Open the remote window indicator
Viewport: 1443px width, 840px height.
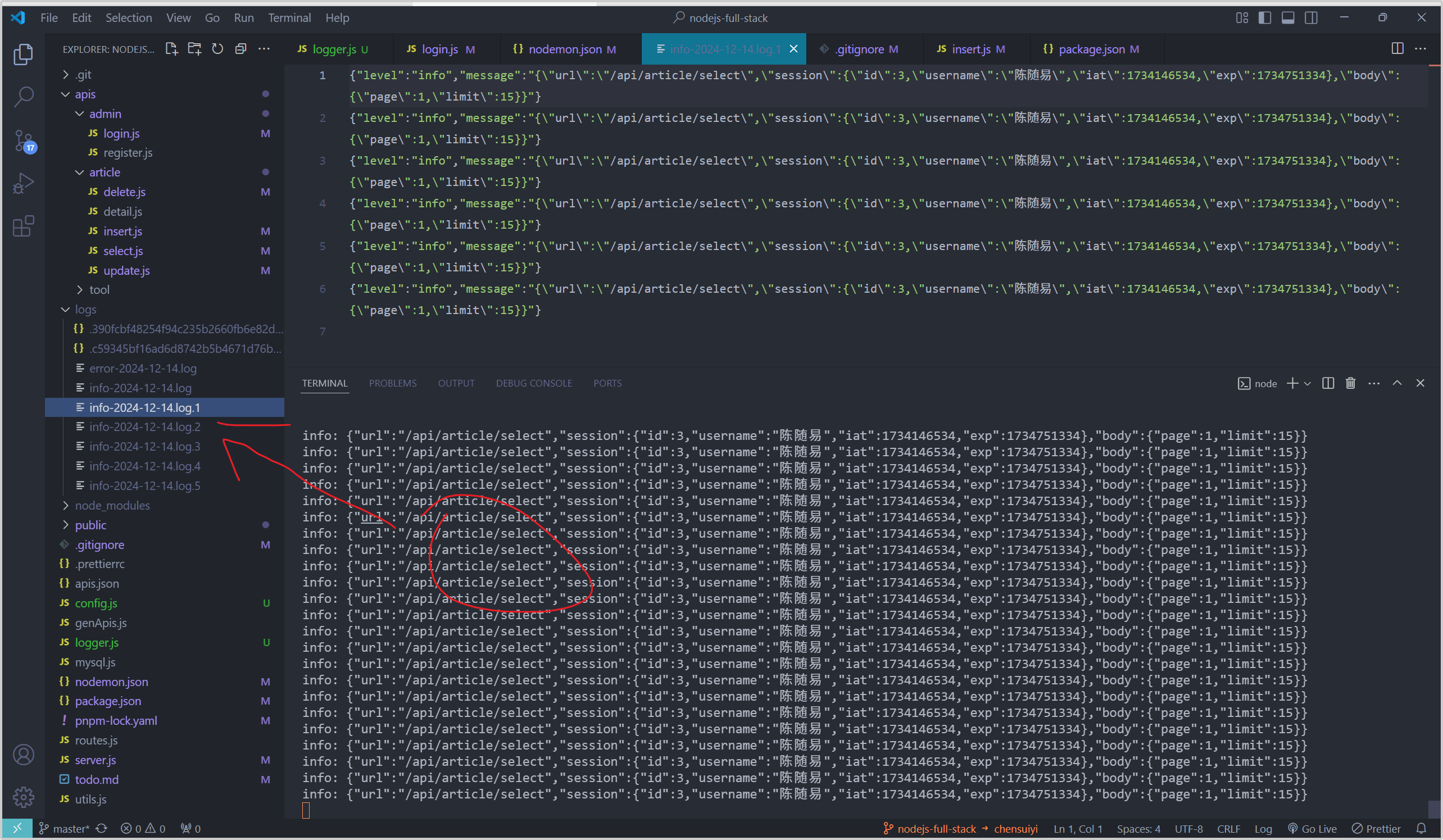17,828
